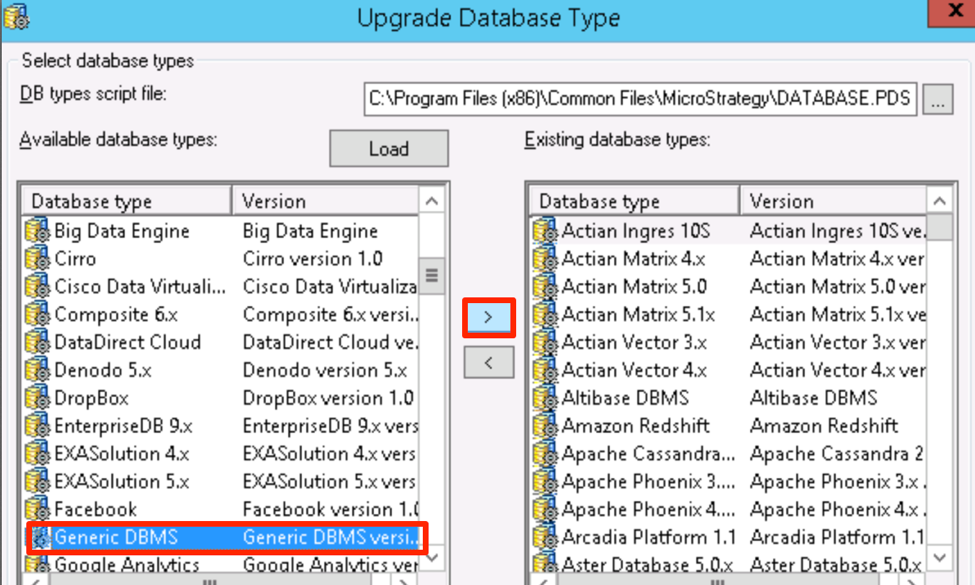Select Generic DBMS in available types
Image resolution: width=975 pixels, height=585 pixels.
click(115, 538)
